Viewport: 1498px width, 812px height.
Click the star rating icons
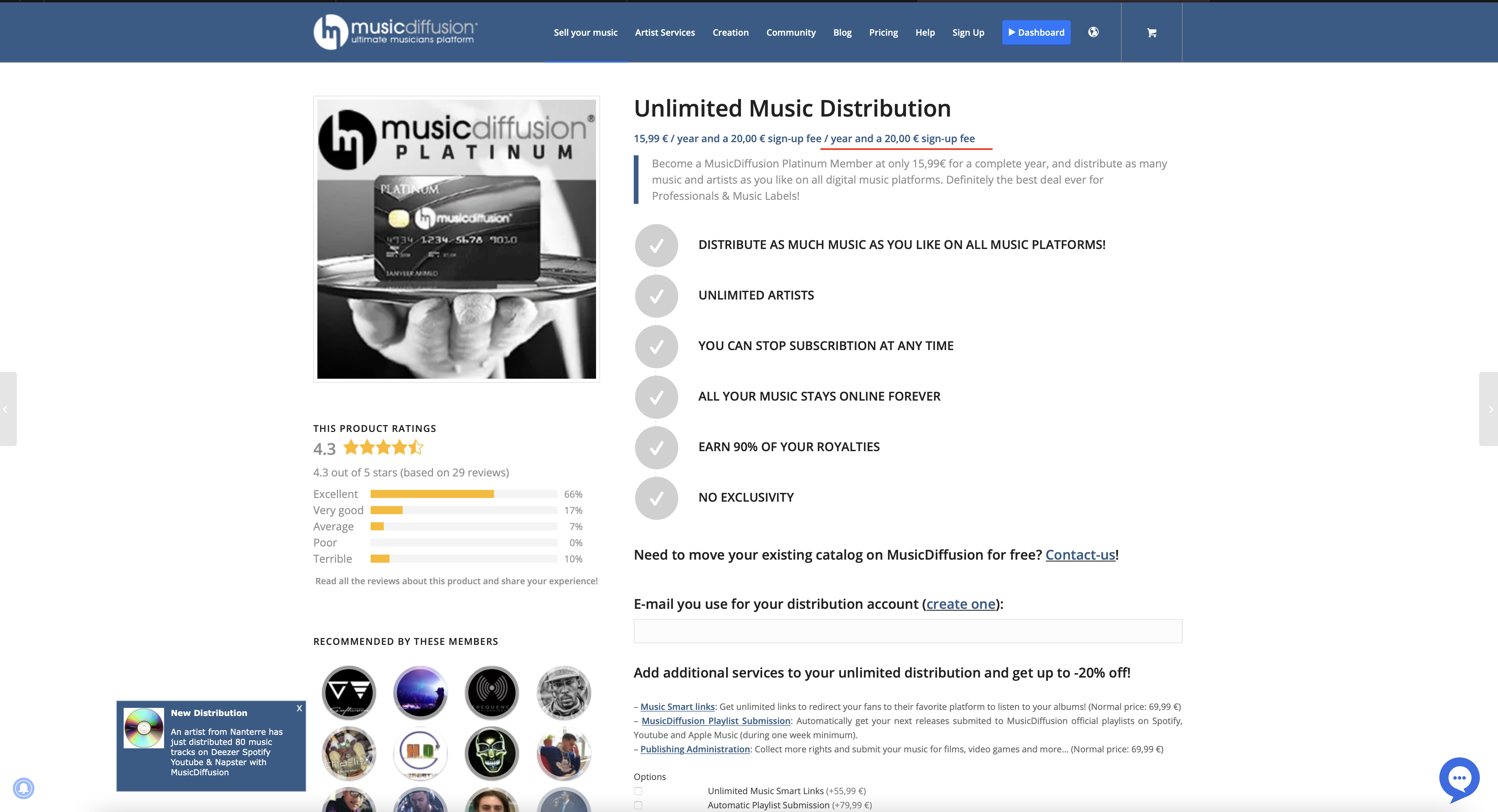point(383,447)
